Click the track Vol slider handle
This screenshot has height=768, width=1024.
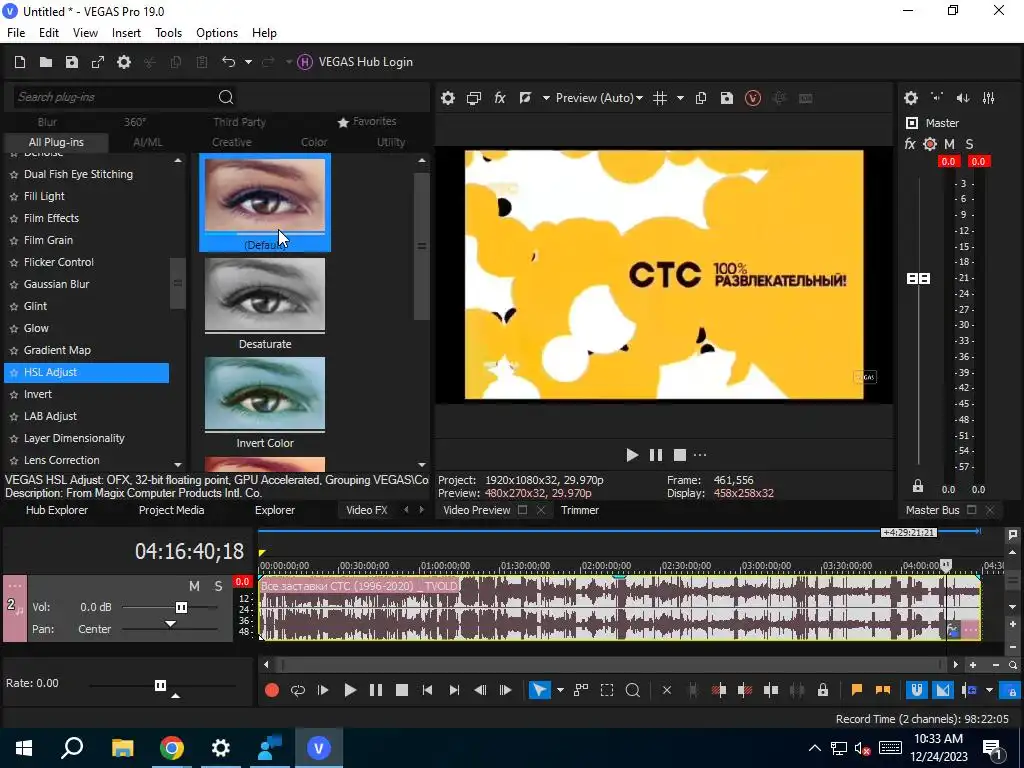coord(182,607)
